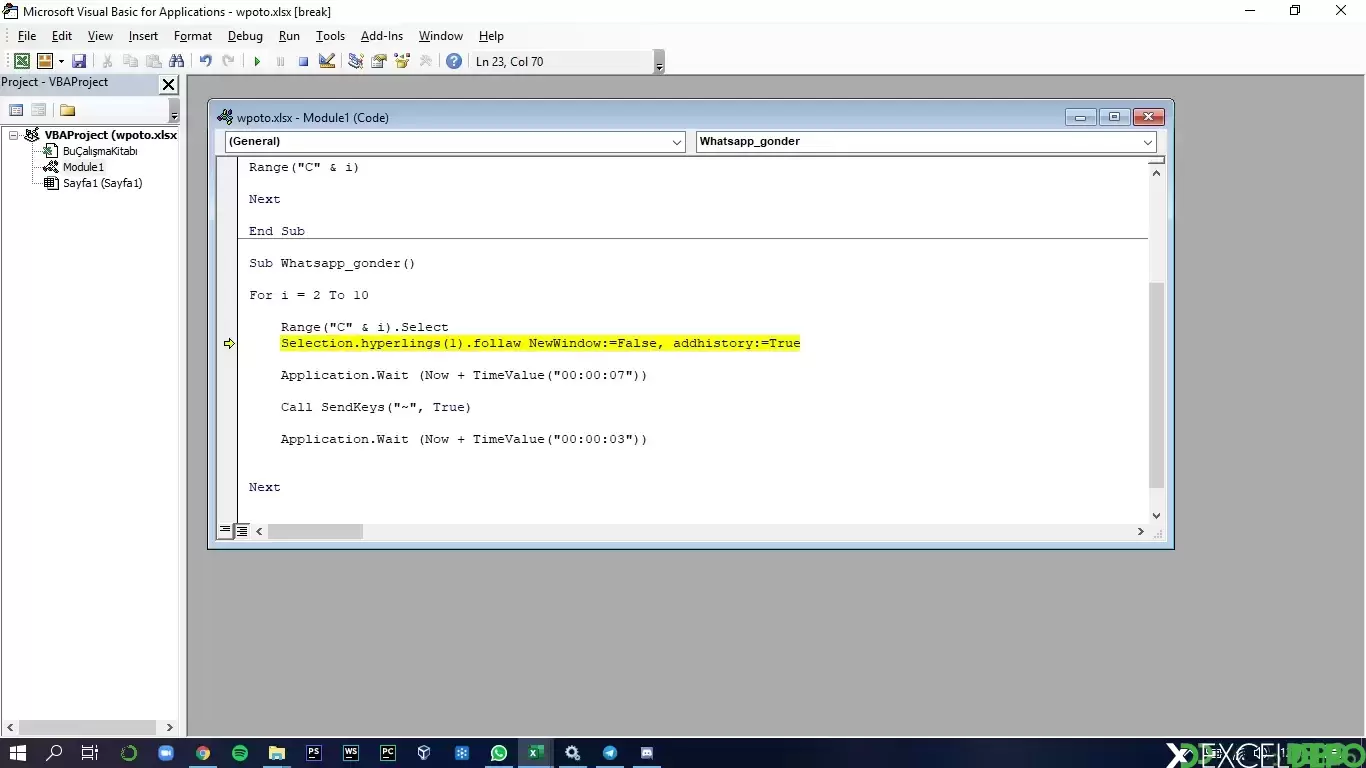This screenshot has height=768, width=1366.
Task: Click Project pane horizontal scrollbar thumb
Action: (87, 727)
